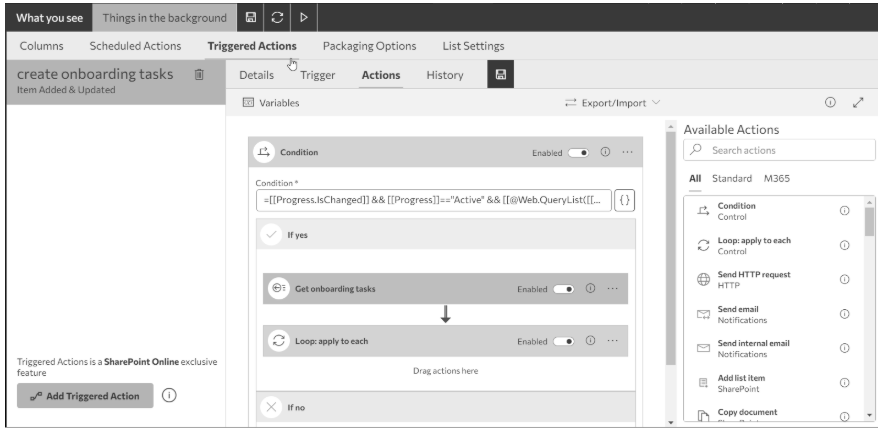Click the save icon in the top toolbar

click(x=251, y=16)
